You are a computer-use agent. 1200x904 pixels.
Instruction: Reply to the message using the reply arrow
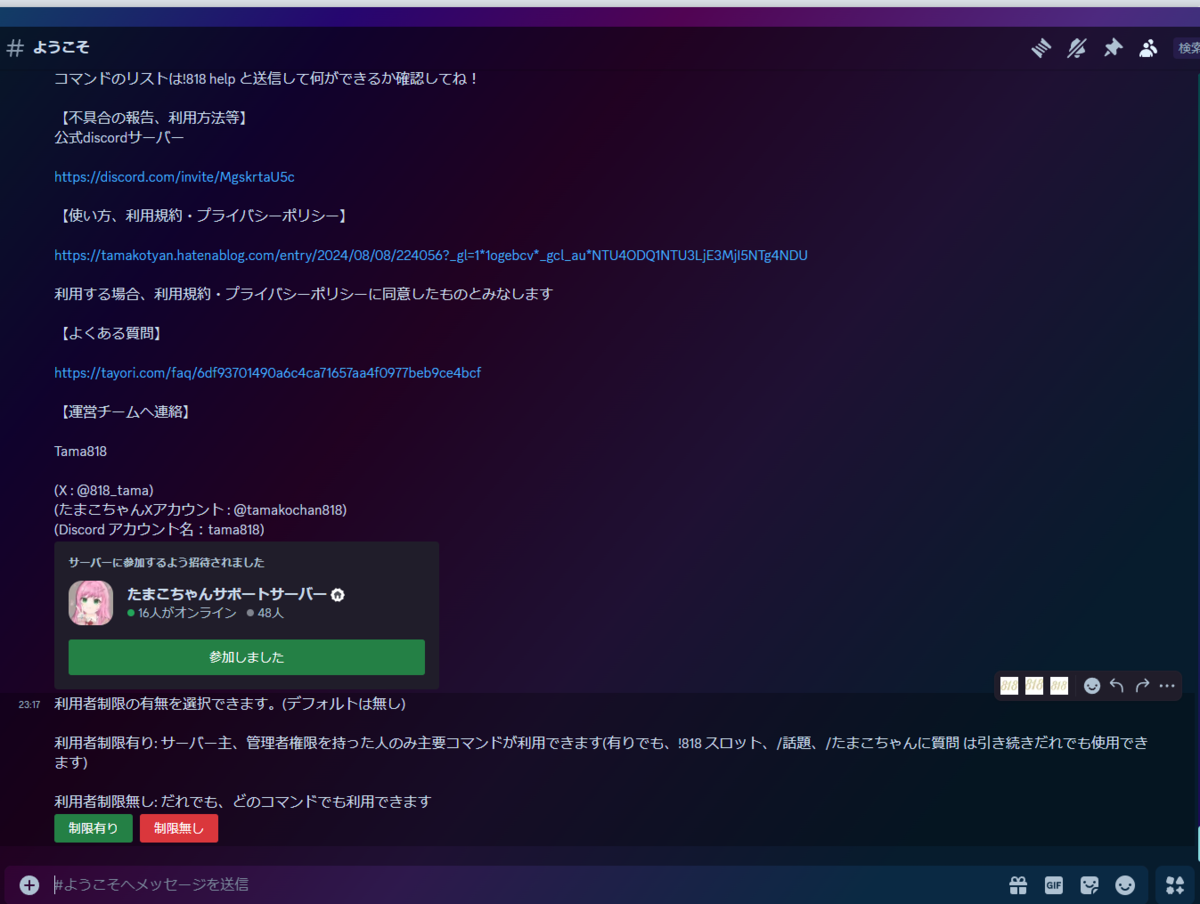pos(1117,685)
